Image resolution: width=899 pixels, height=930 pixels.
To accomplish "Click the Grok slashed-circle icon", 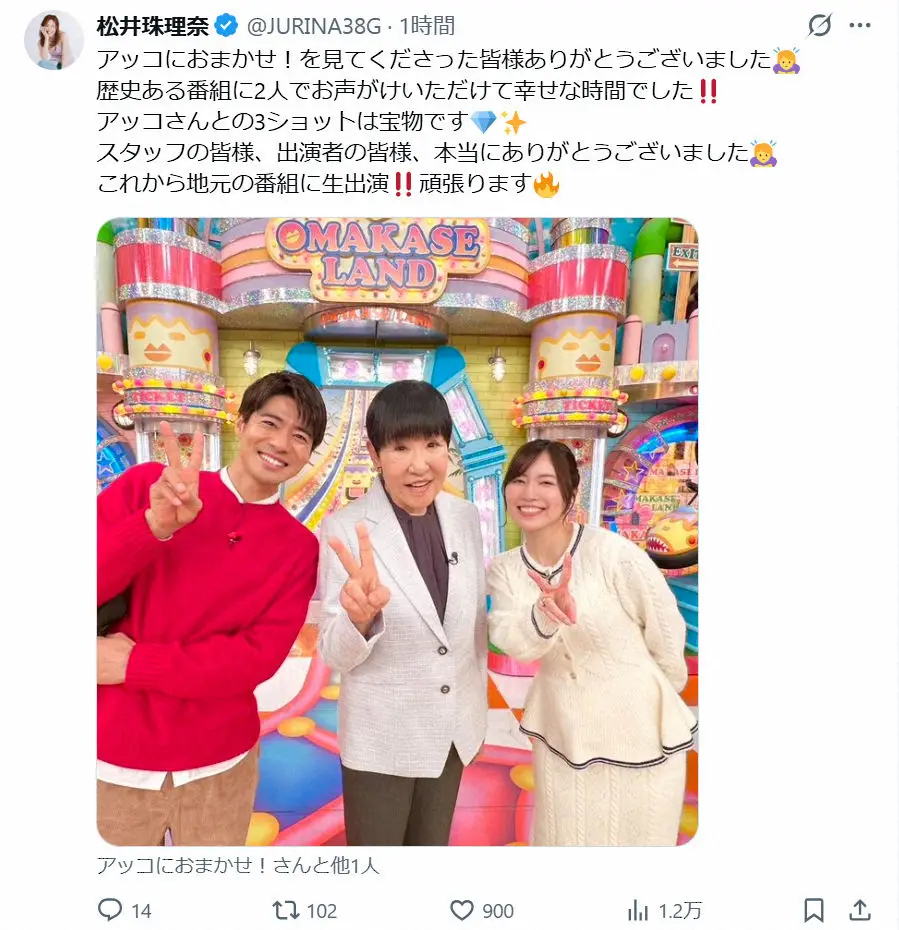I will point(820,26).
